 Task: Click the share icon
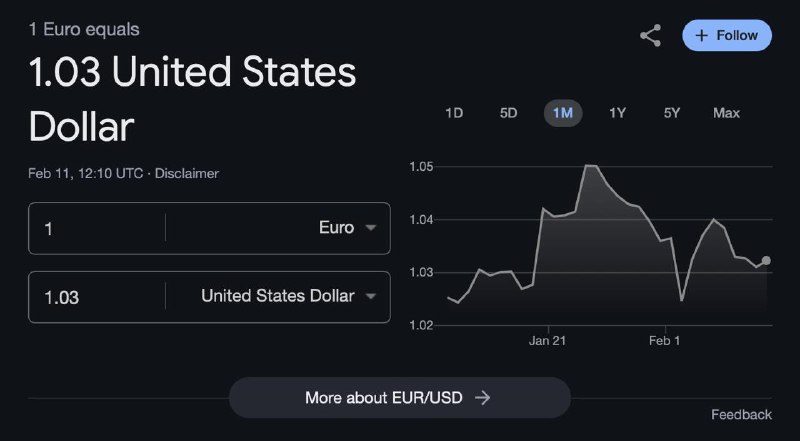650,36
